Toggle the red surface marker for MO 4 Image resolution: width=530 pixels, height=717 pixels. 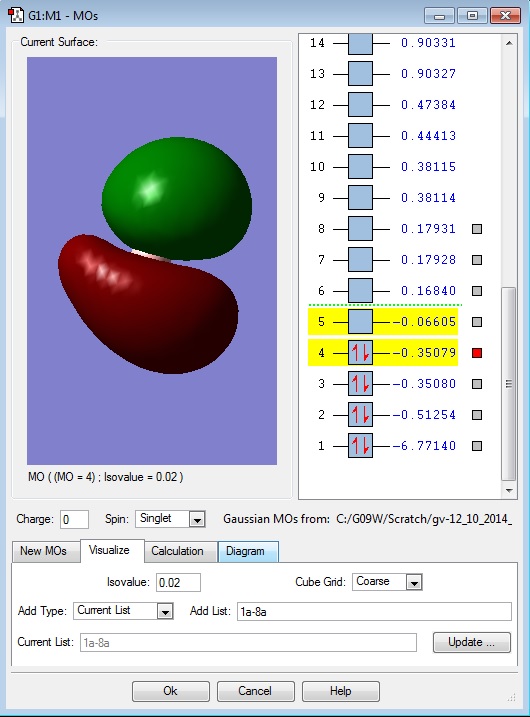point(477,353)
